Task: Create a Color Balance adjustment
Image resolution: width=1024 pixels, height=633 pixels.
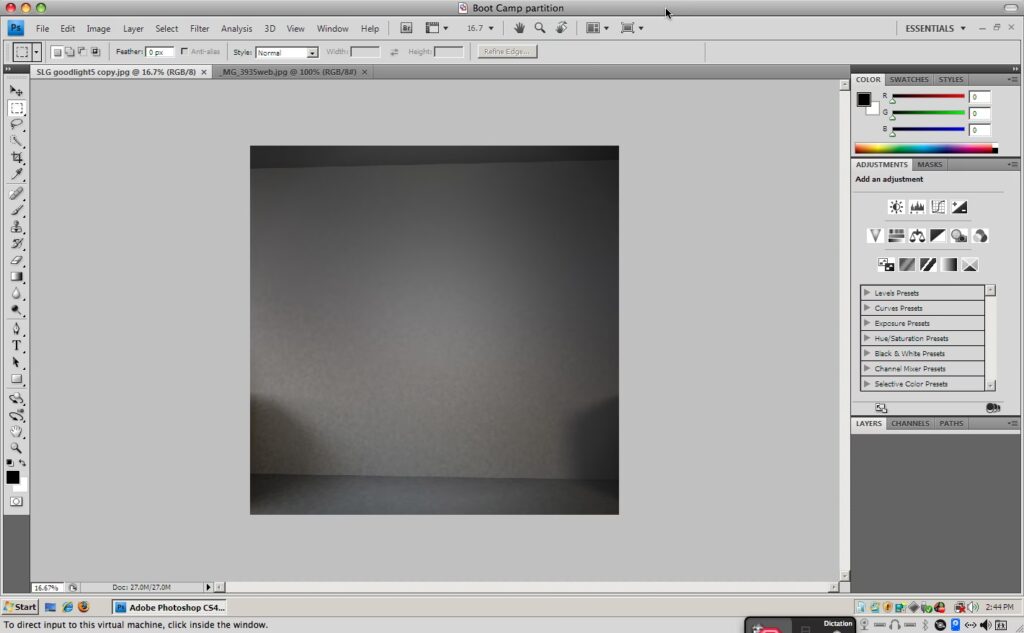Action: 917,236
